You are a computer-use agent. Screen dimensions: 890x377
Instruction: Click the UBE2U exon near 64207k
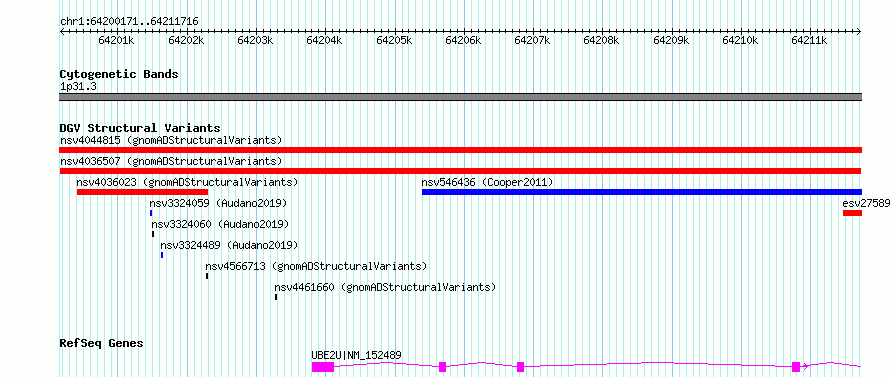pos(520,367)
